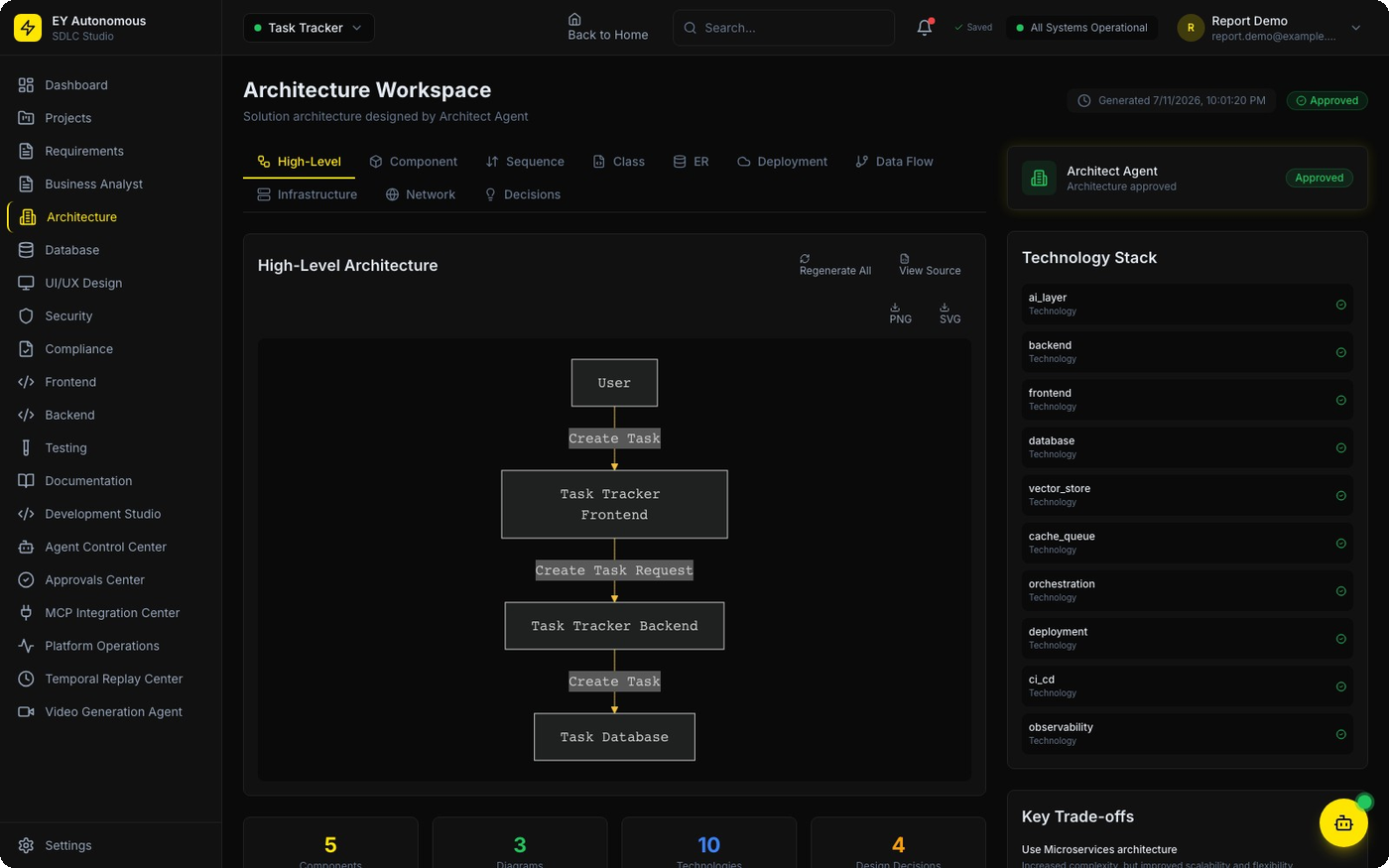The width and height of the screenshot is (1389, 868).
Task: Open the Decisions tab
Action: point(522,194)
